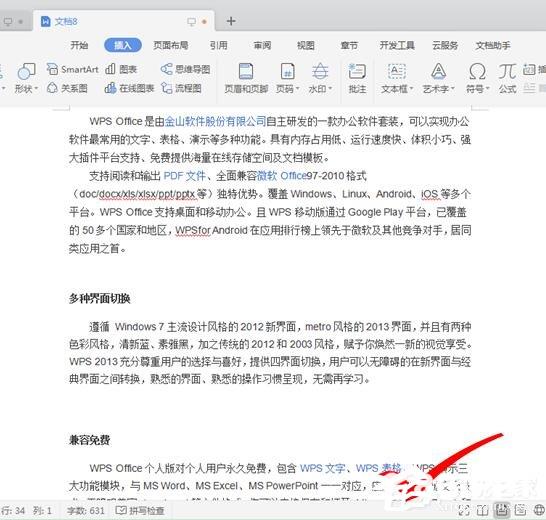Screen dimensions: 546x520
Task: Toggle full screen view icon in status bar
Action: (x=464, y=510)
